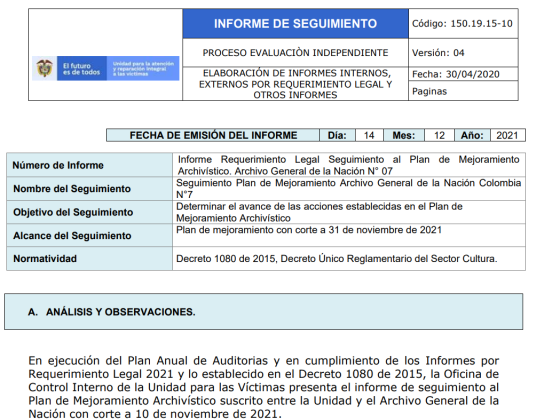The height and width of the screenshot is (420, 560).
Task: Click the 'Paginas' cell
Action: (463, 91)
